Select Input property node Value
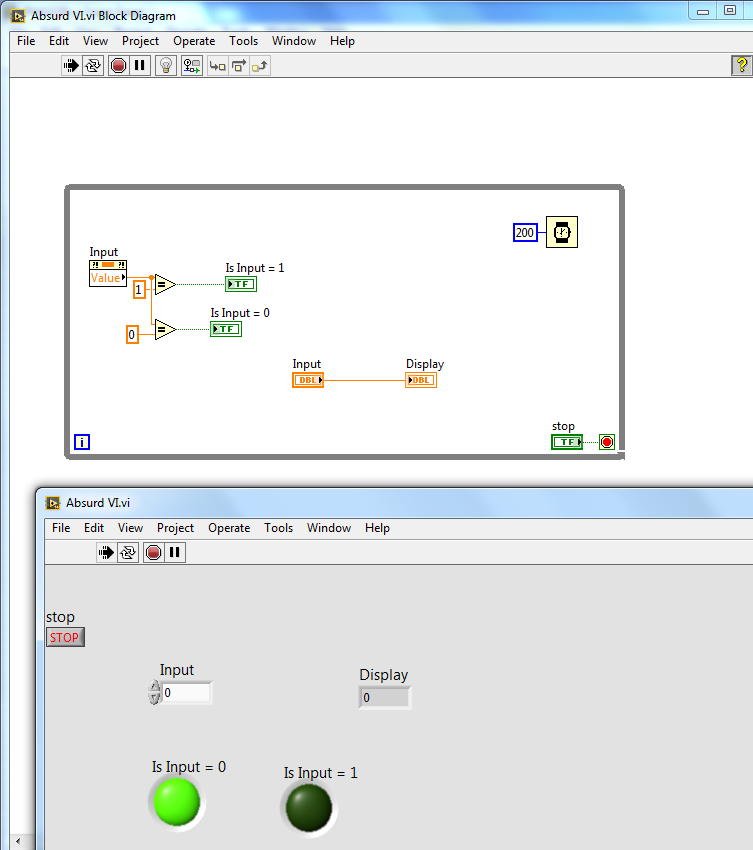Viewport: 753px width, 850px height. pos(108,278)
